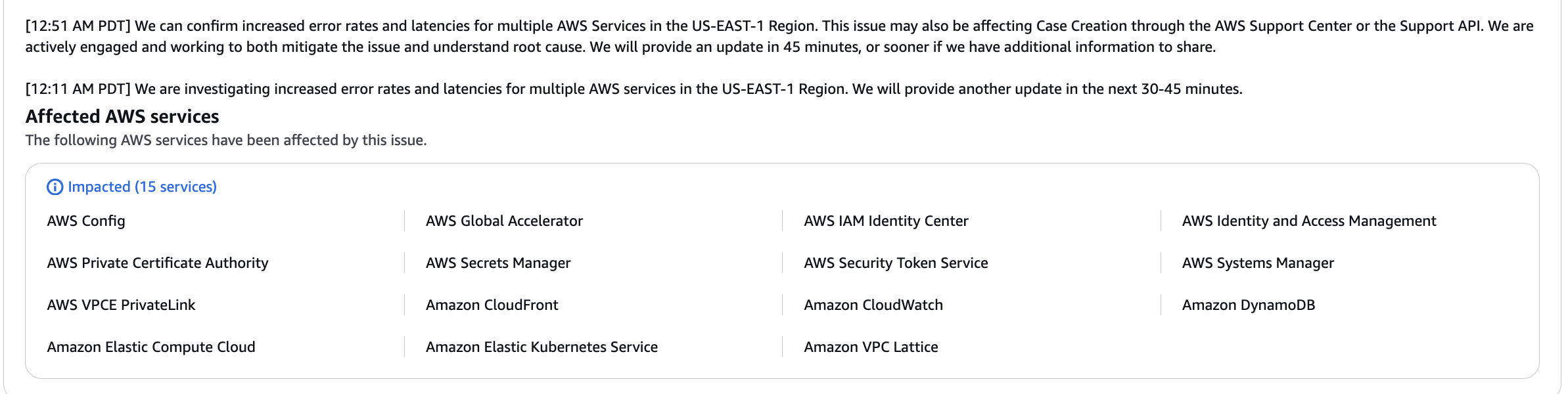
Task: Click Amazon CloudFront service name
Action: click(x=492, y=305)
